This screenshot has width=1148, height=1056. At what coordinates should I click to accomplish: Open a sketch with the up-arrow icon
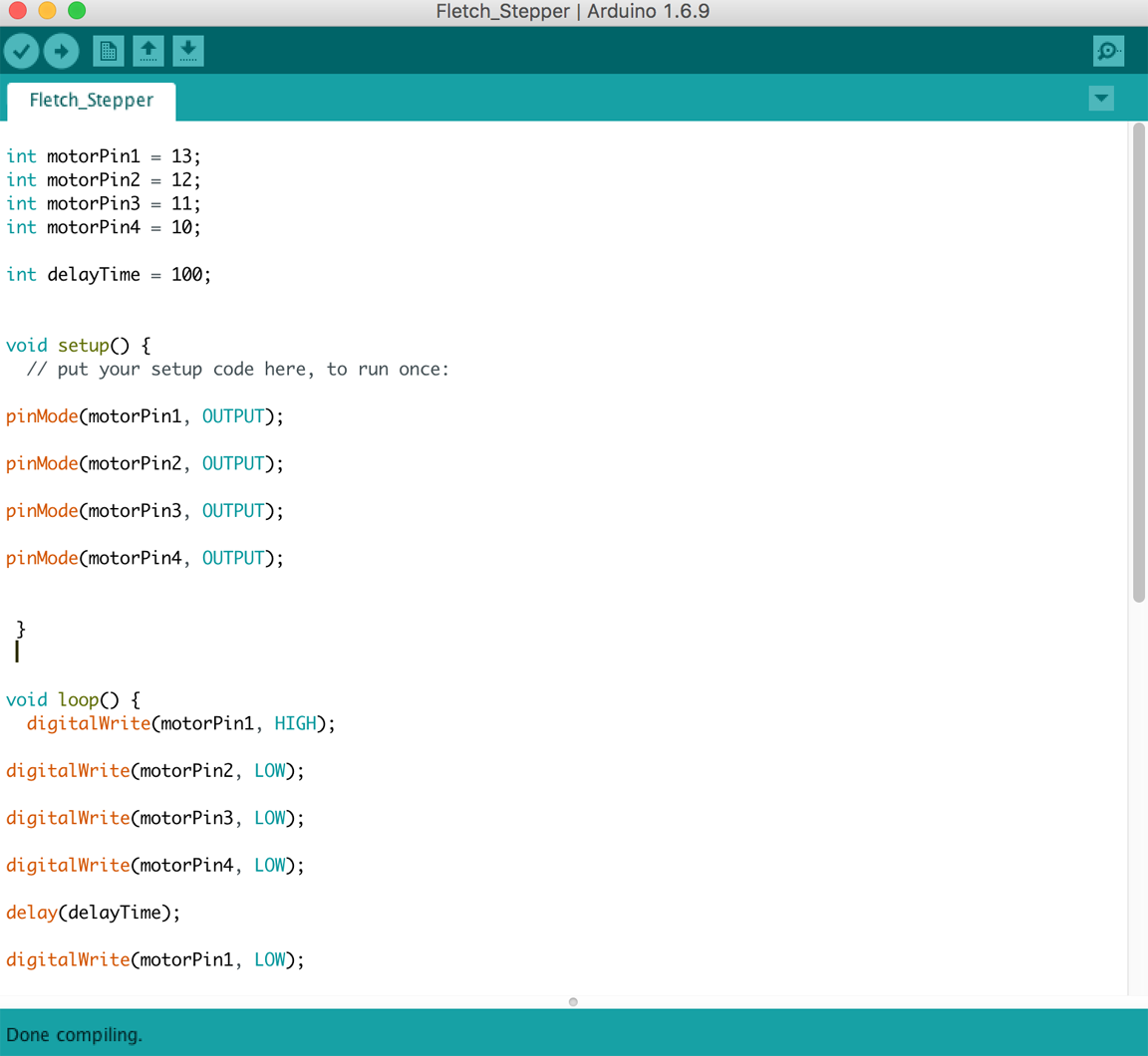[147, 51]
